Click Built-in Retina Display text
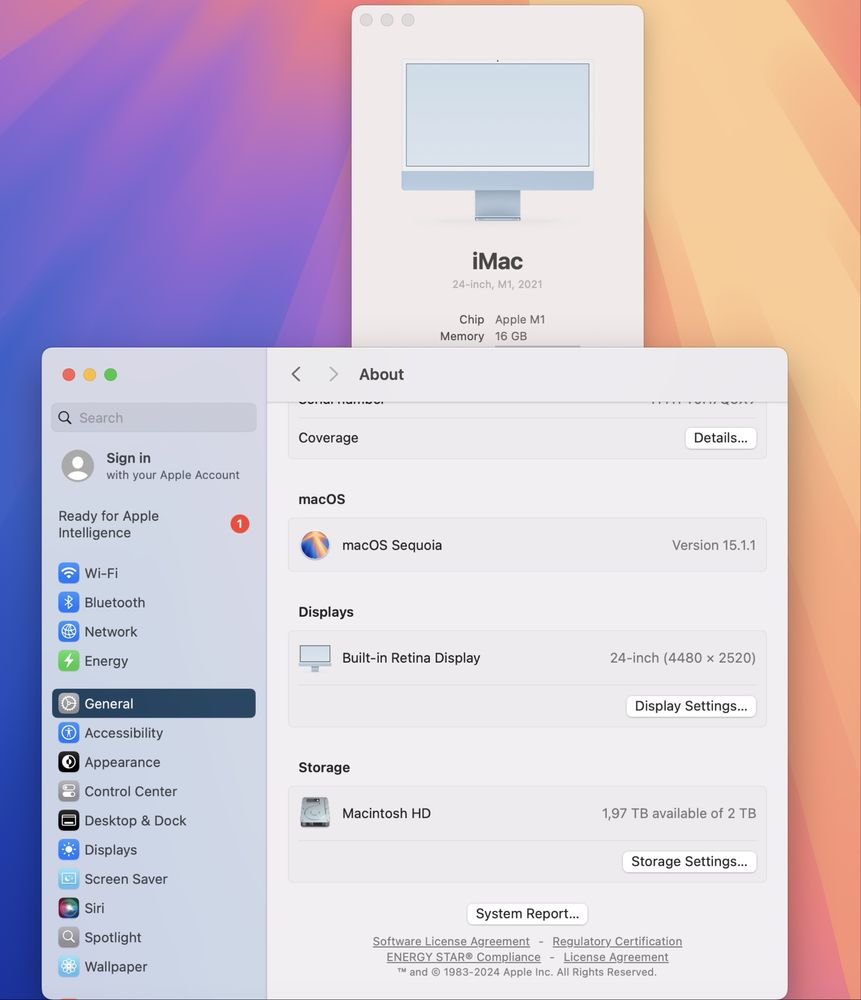This screenshot has height=1000, width=861. 411,658
